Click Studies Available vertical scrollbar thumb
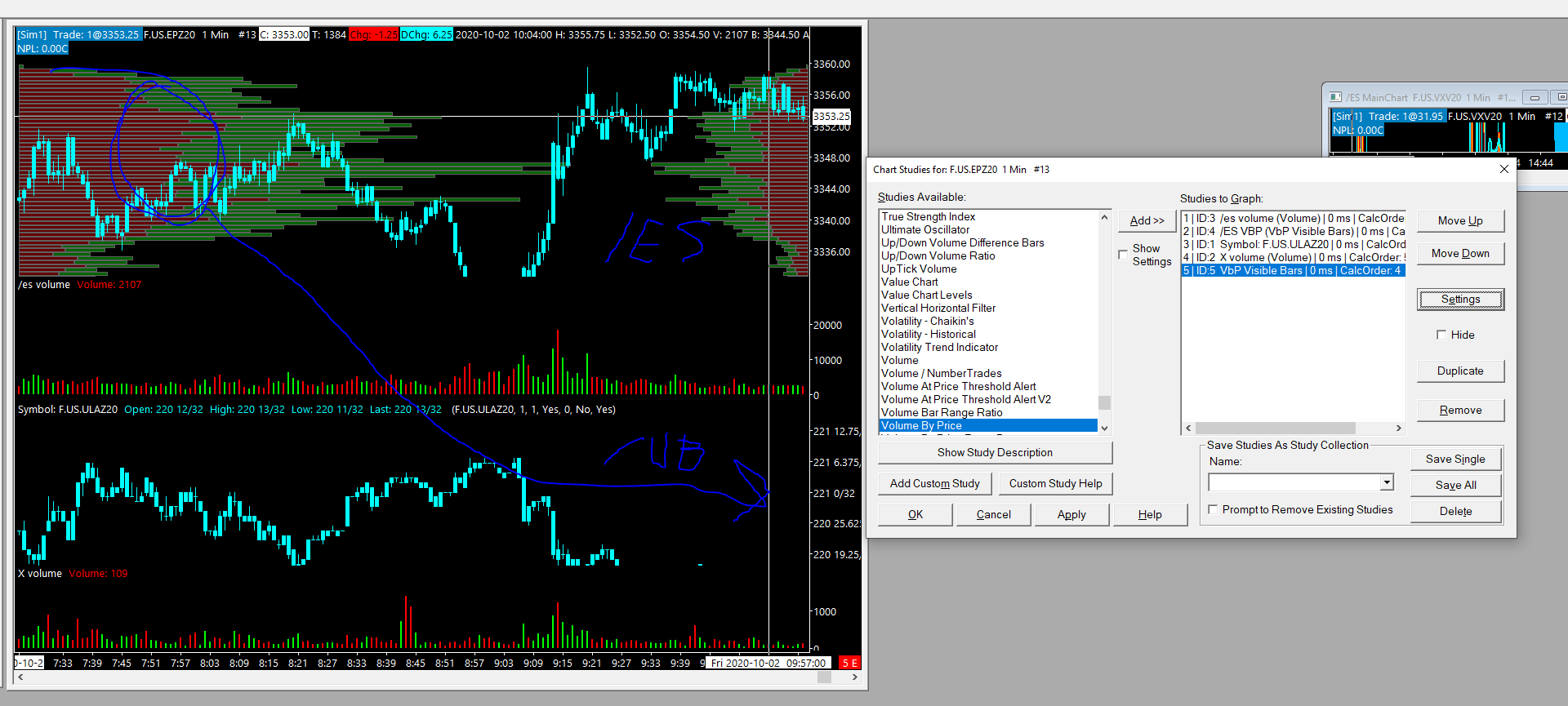 pyautogui.click(x=1104, y=402)
